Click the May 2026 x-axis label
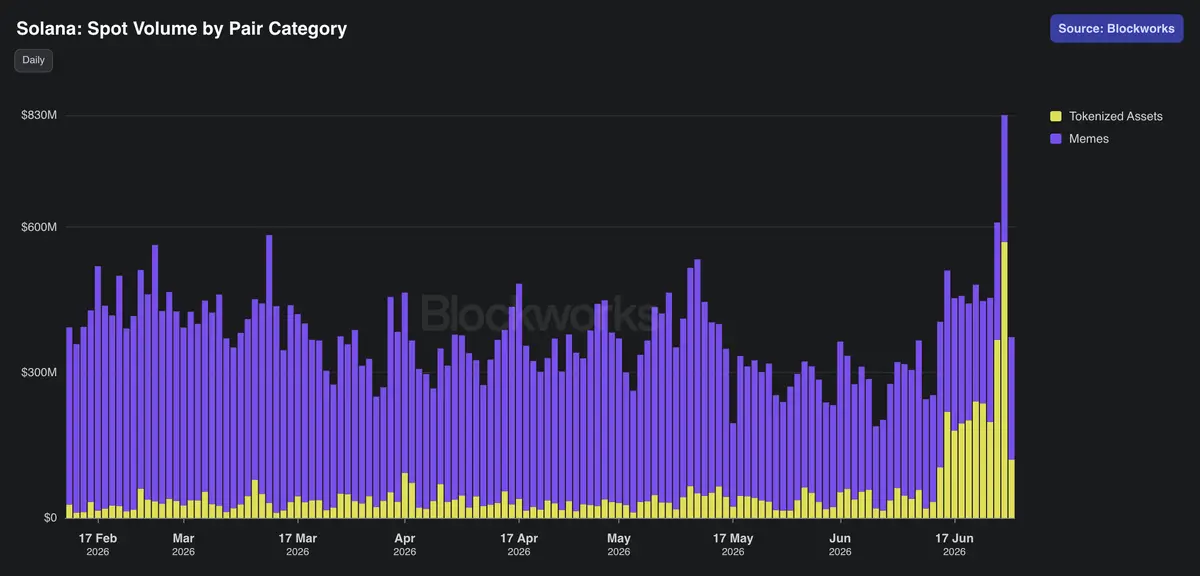Viewport: 1200px width, 576px height. 619,544
